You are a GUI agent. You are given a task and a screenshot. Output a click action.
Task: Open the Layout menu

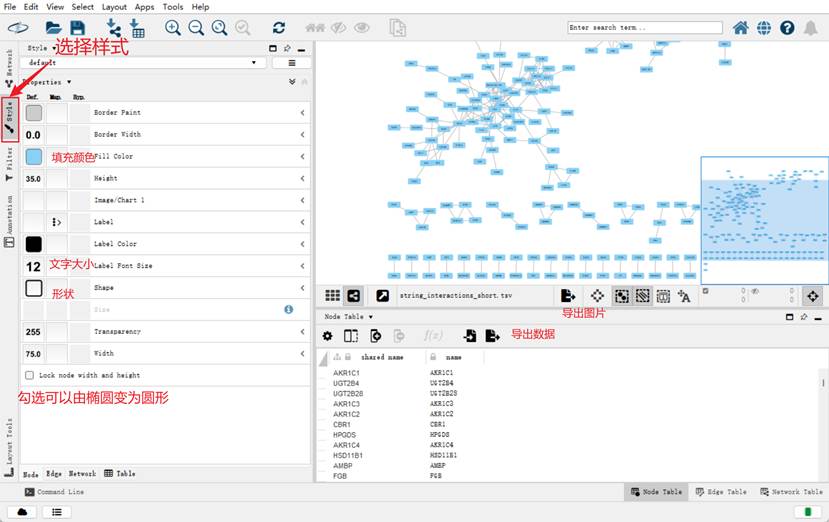pos(114,7)
